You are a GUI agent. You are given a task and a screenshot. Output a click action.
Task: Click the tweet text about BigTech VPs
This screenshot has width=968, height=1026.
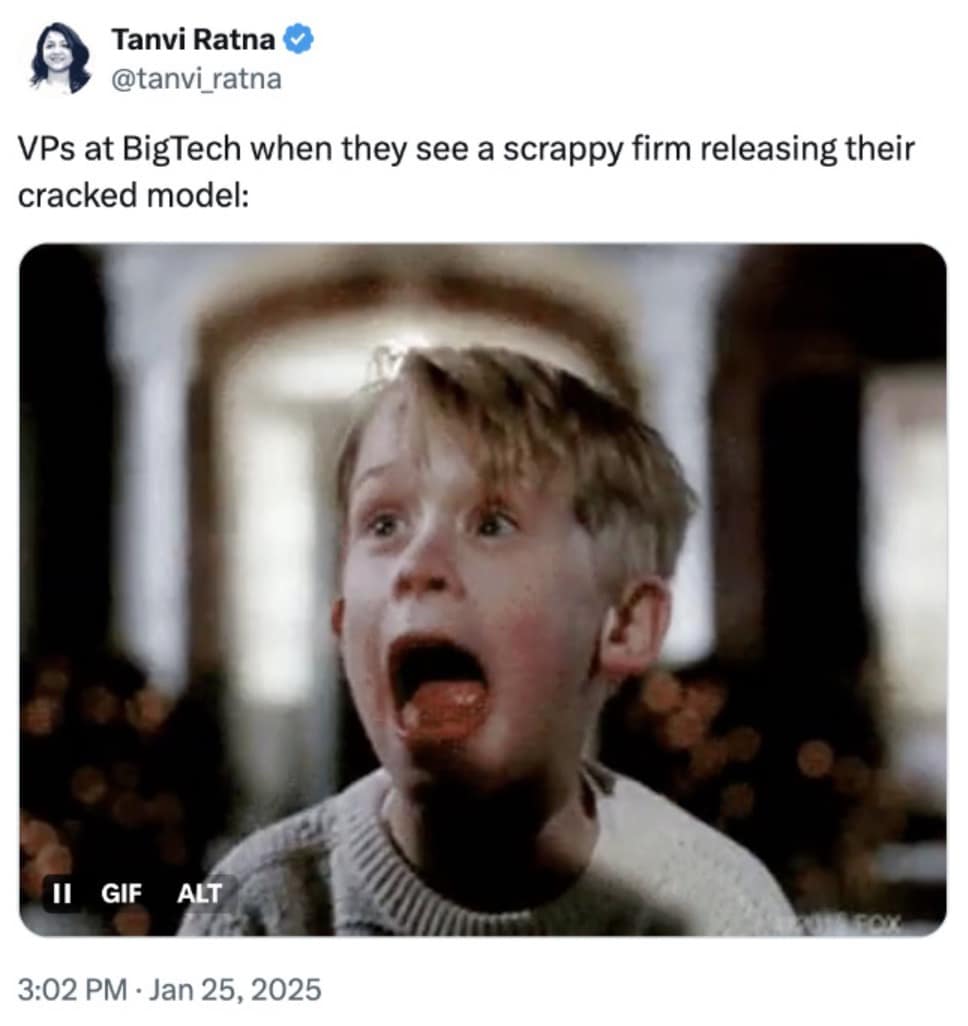pyautogui.click(x=466, y=171)
